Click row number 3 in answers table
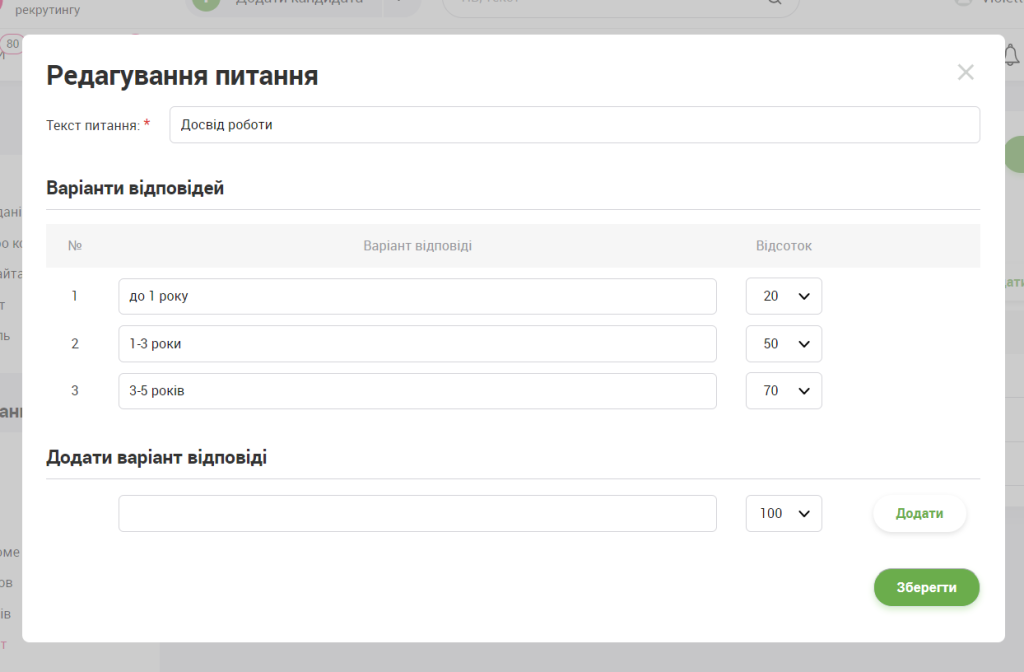The width and height of the screenshot is (1024, 672). pyautogui.click(x=74, y=391)
